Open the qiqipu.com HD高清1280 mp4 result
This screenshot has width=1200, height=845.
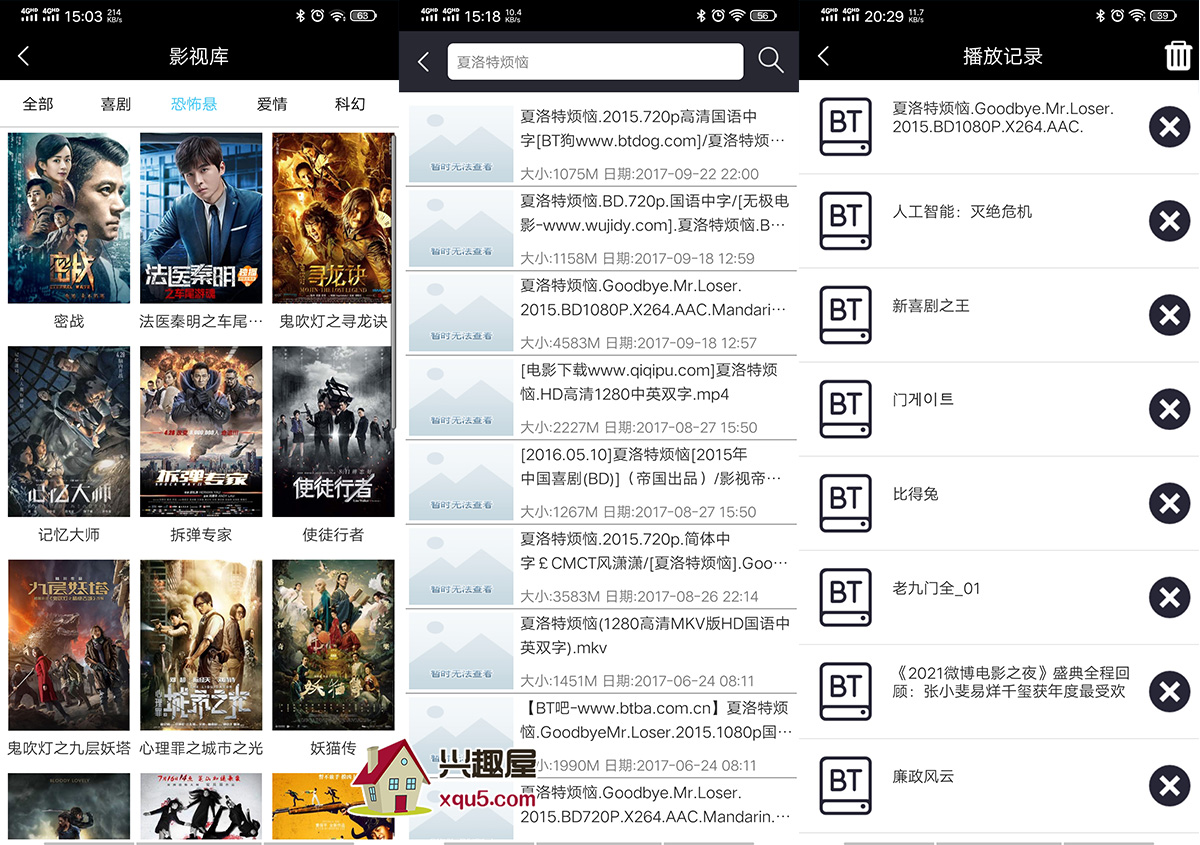click(x=601, y=397)
